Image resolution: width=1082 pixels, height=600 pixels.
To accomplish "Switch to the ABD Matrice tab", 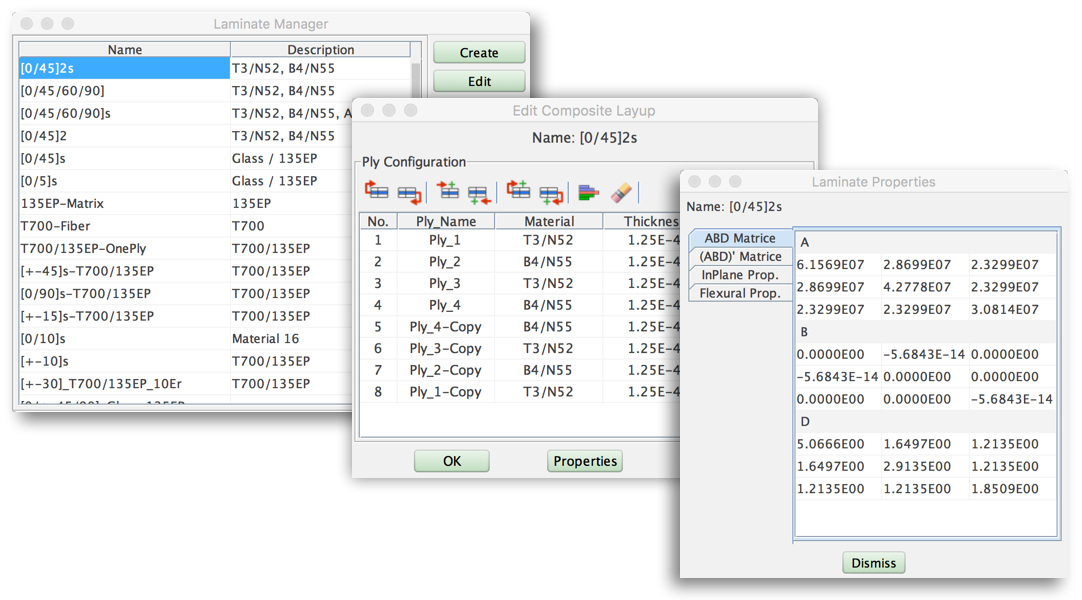I will point(739,238).
